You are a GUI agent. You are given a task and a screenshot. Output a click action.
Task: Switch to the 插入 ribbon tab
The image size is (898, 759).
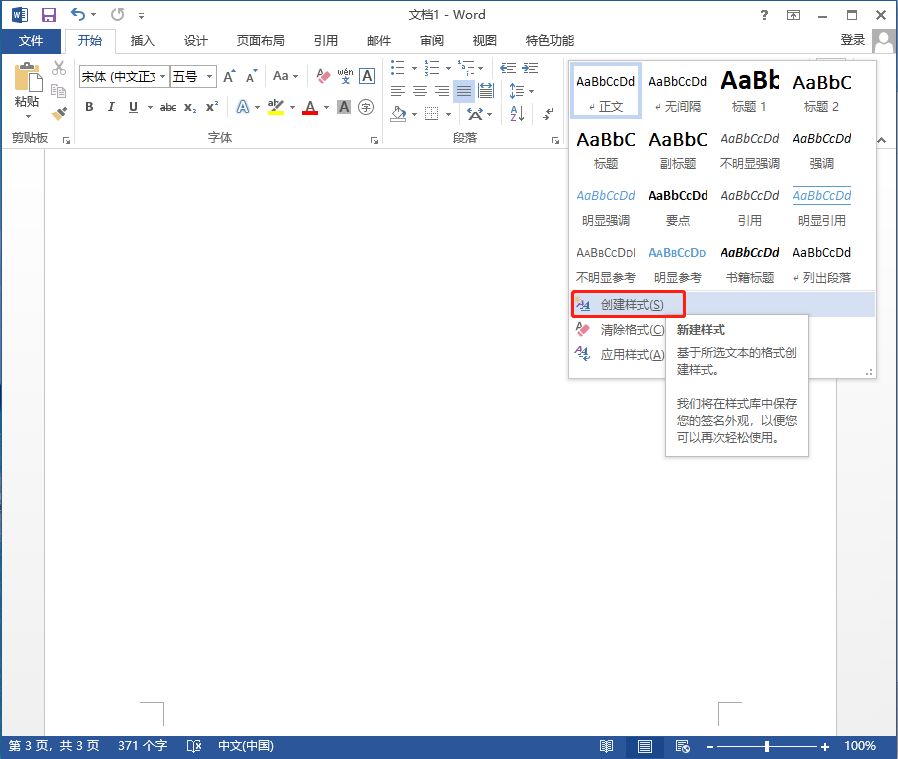click(x=143, y=41)
